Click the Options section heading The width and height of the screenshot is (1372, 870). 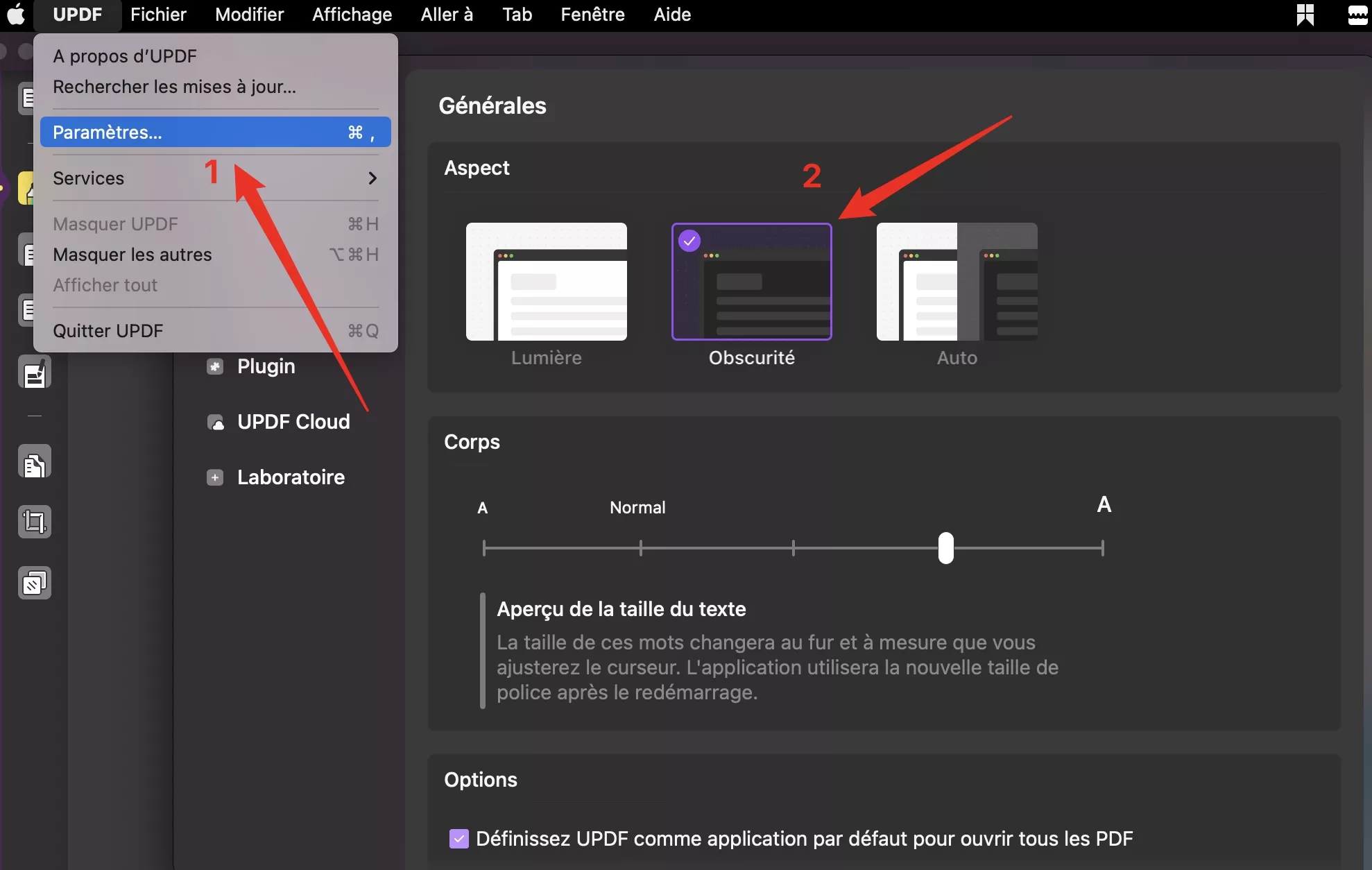(x=481, y=780)
